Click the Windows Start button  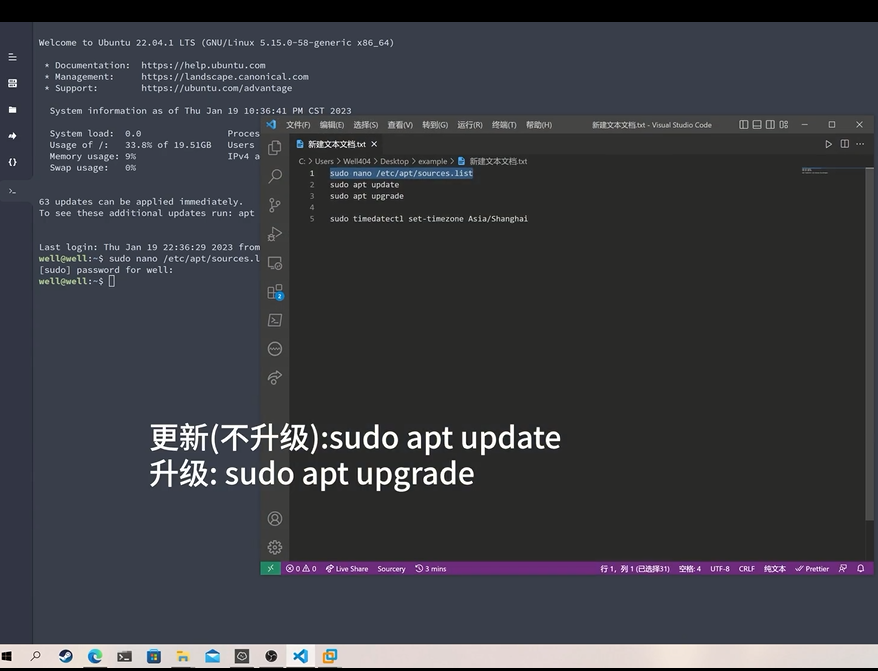click(7, 656)
